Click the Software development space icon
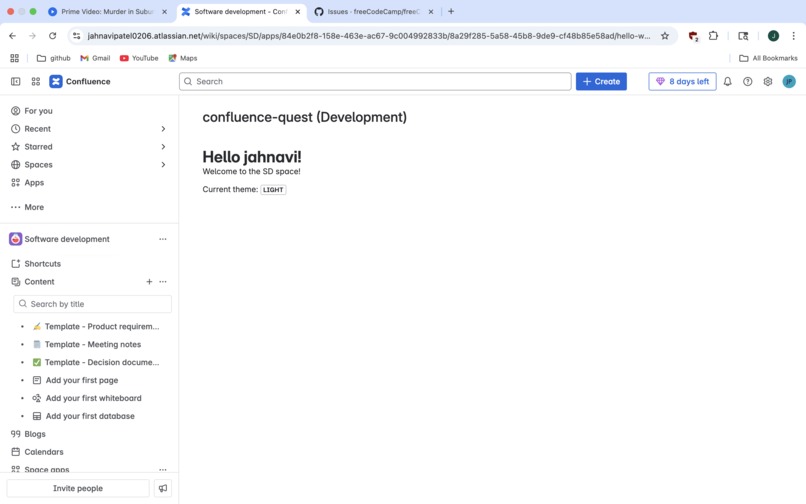This screenshot has width=806, height=504. click(15, 239)
